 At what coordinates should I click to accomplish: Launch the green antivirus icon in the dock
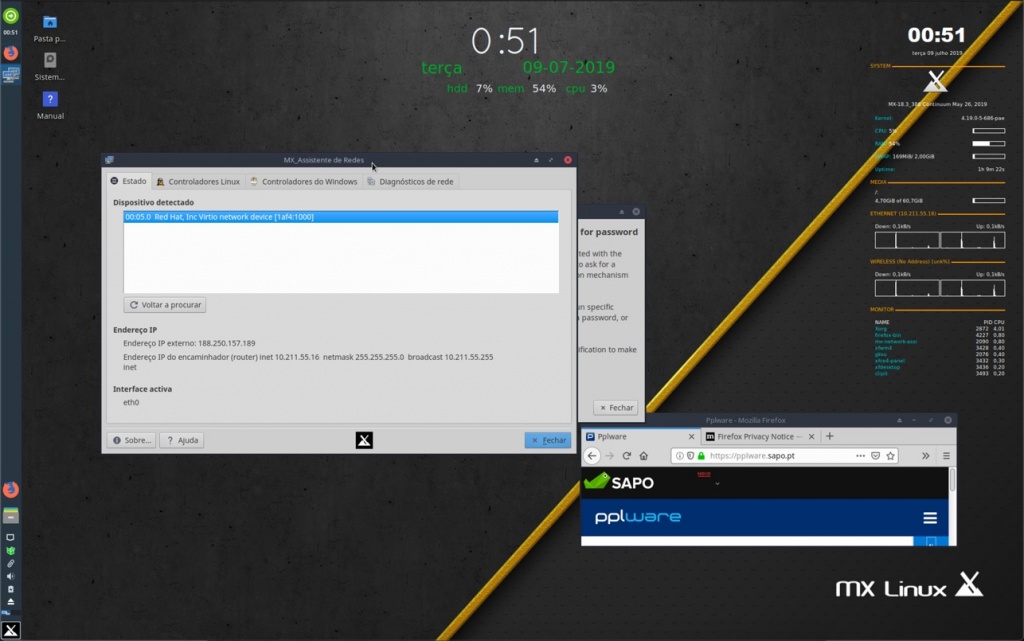(11, 549)
